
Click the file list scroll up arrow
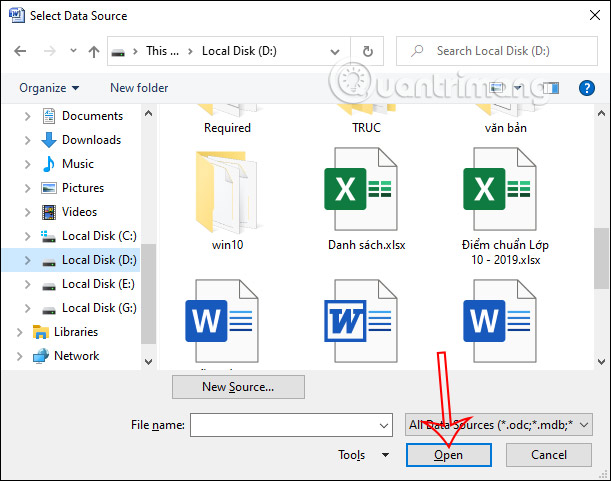click(601, 113)
